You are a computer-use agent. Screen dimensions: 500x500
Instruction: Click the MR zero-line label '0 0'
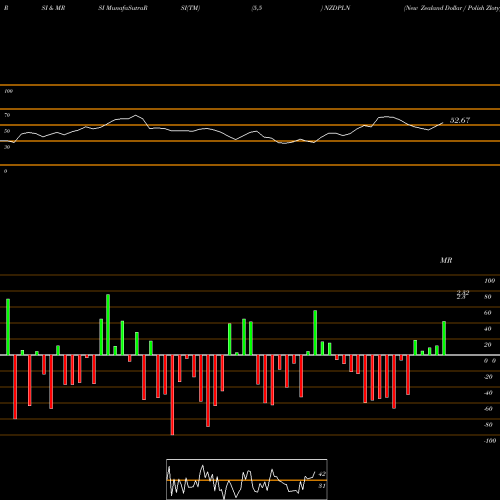click(x=490, y=361)
